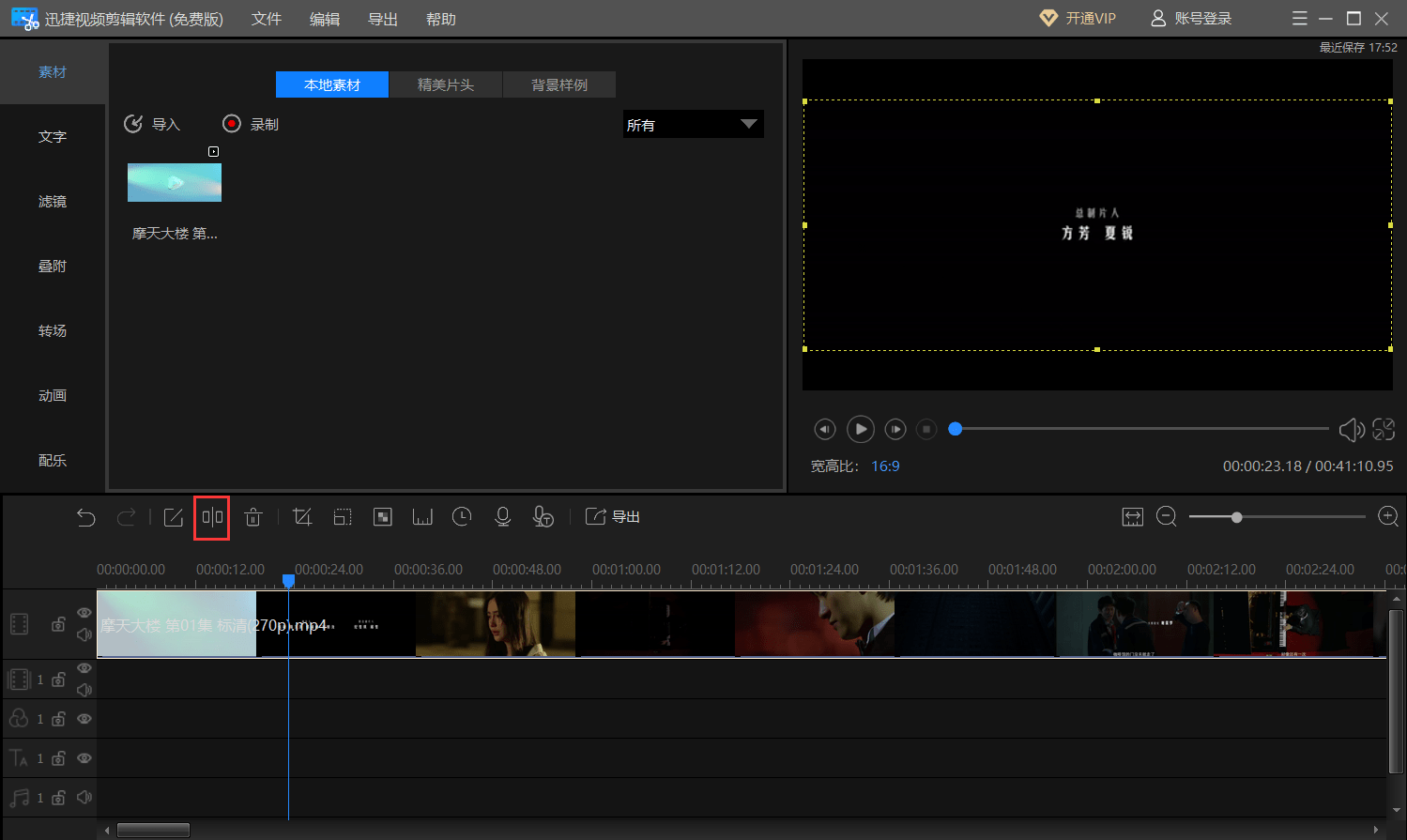Open the 滤镜 sidebar section

[53, 202]
